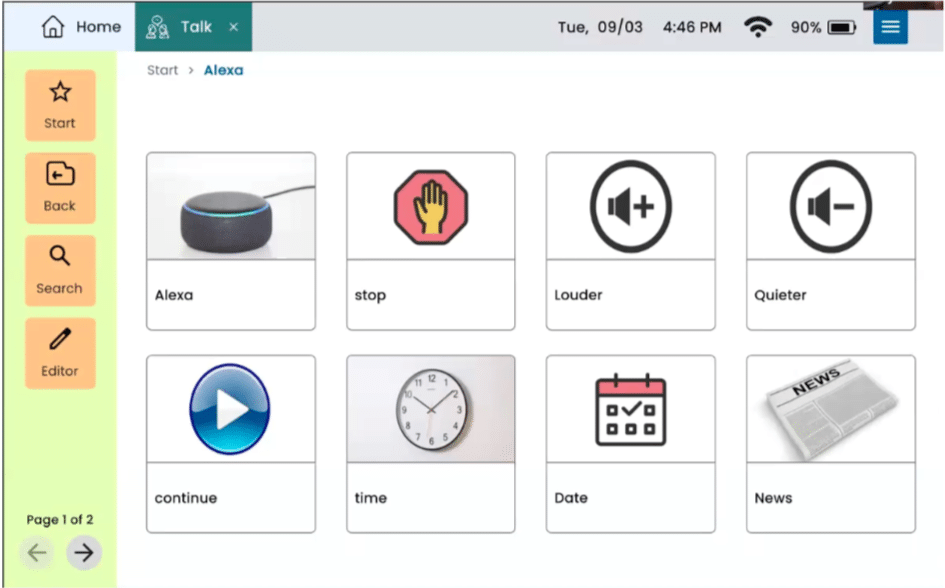Open the hamburger menu at top right
Viewport: 945px width, 588px height.
[x=889, y=27]
